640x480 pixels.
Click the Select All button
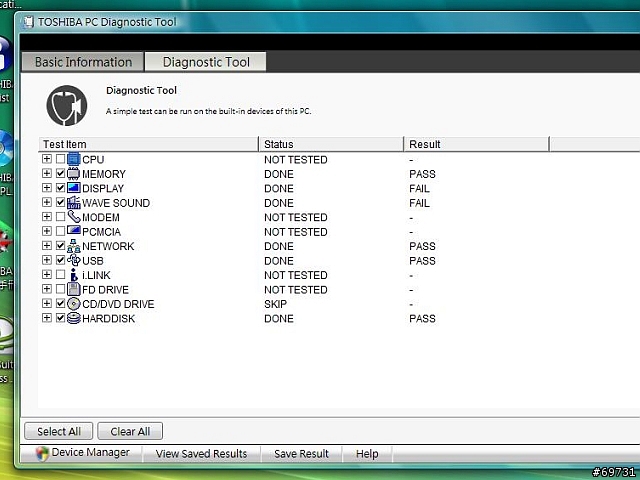(59, 431)
